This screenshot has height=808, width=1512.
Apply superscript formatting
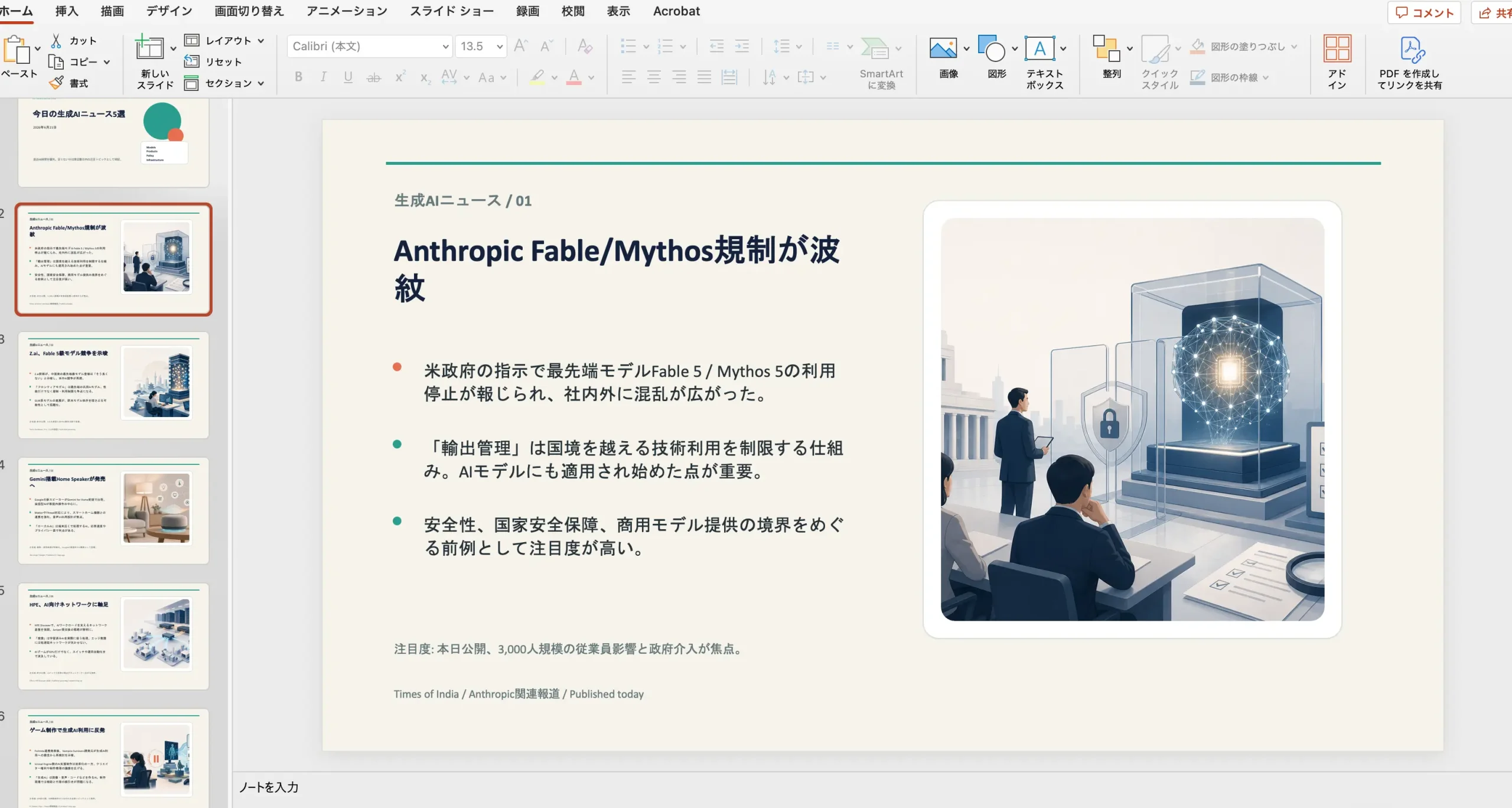(x=400, y=77)
